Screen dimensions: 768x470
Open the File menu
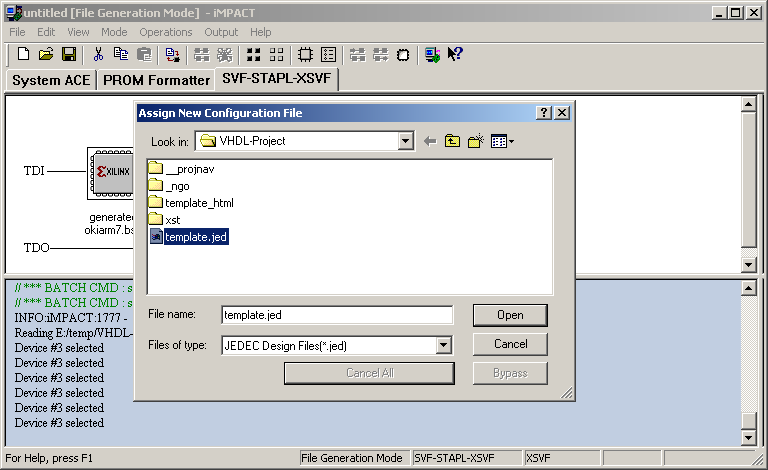tap(17, 32)
